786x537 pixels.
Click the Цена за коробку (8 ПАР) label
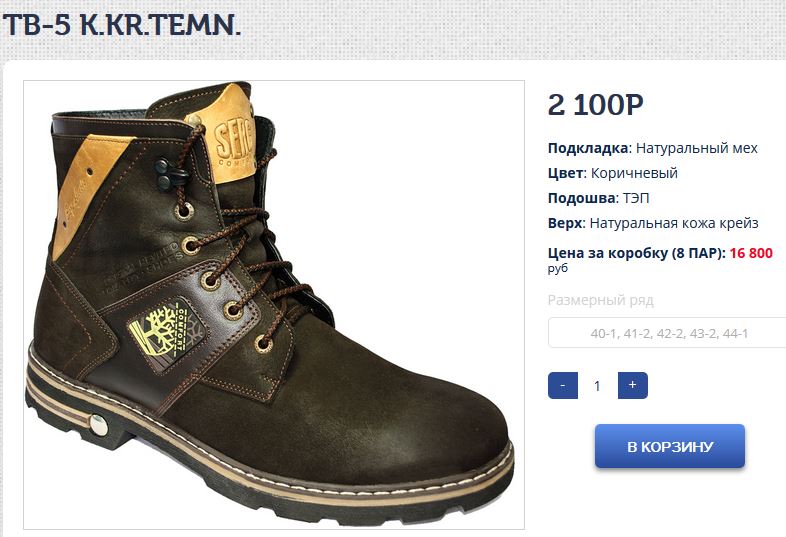tap(636, 253)
